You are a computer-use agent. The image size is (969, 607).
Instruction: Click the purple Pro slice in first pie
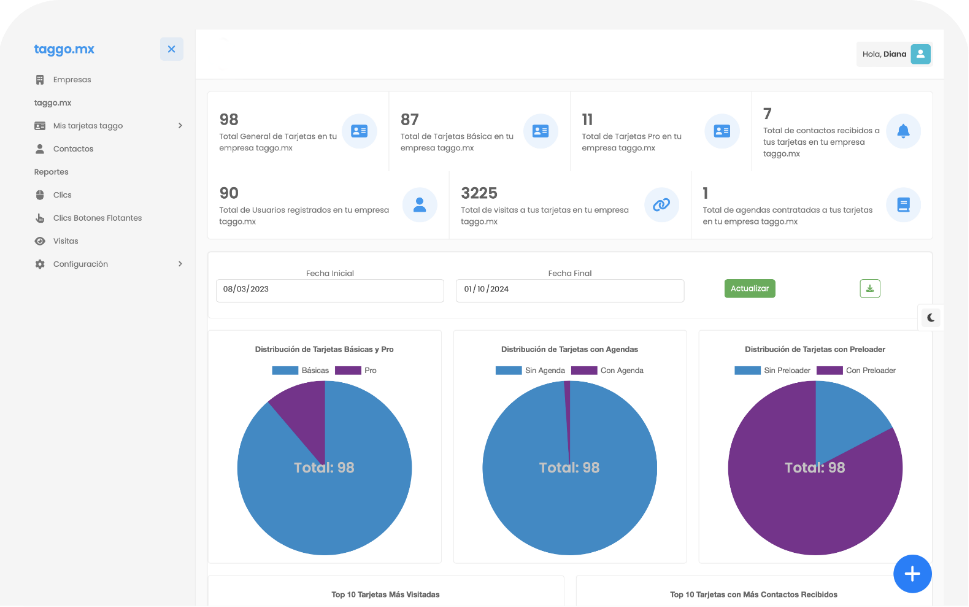tap(305, 411)
